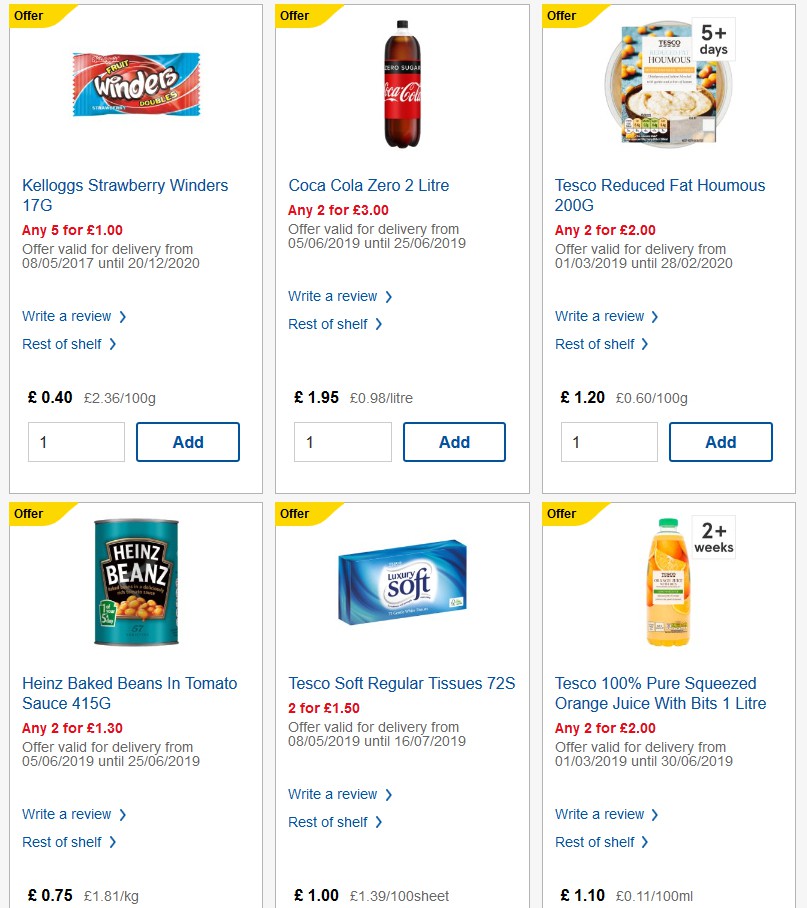Viewport: 807px width, 908px height.
Task: Select the quantity box for Heinz Baked Beans
Action: click(76, 905)
